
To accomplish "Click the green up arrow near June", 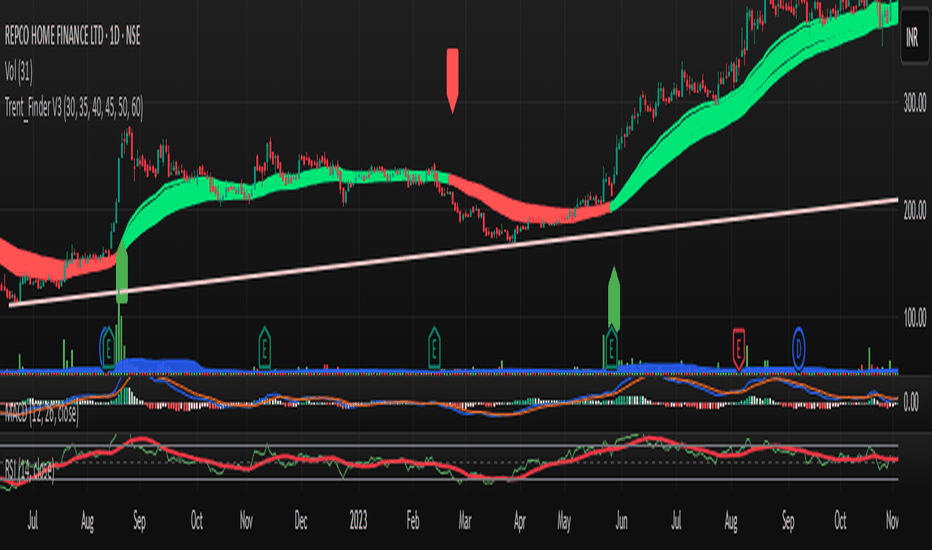I will pos(614,299).
